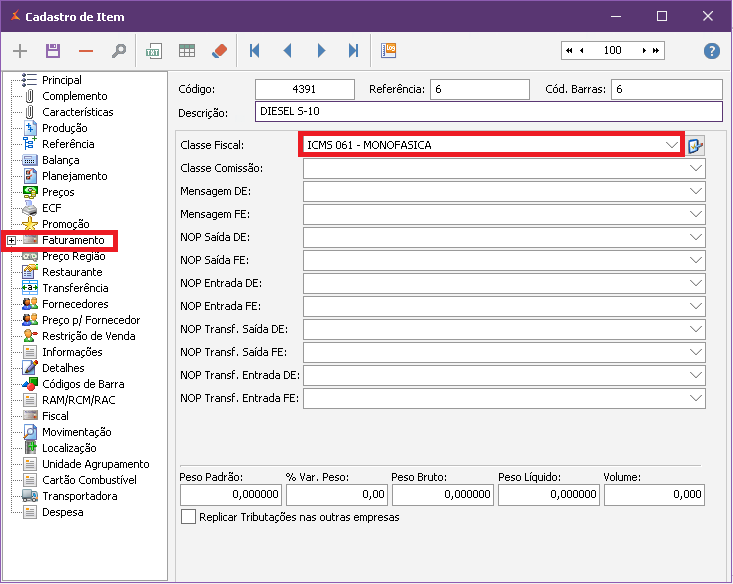Click the red minus delete icon
Image resolution: width=733 pixels, height=584 pixels.
click(86, 51)
